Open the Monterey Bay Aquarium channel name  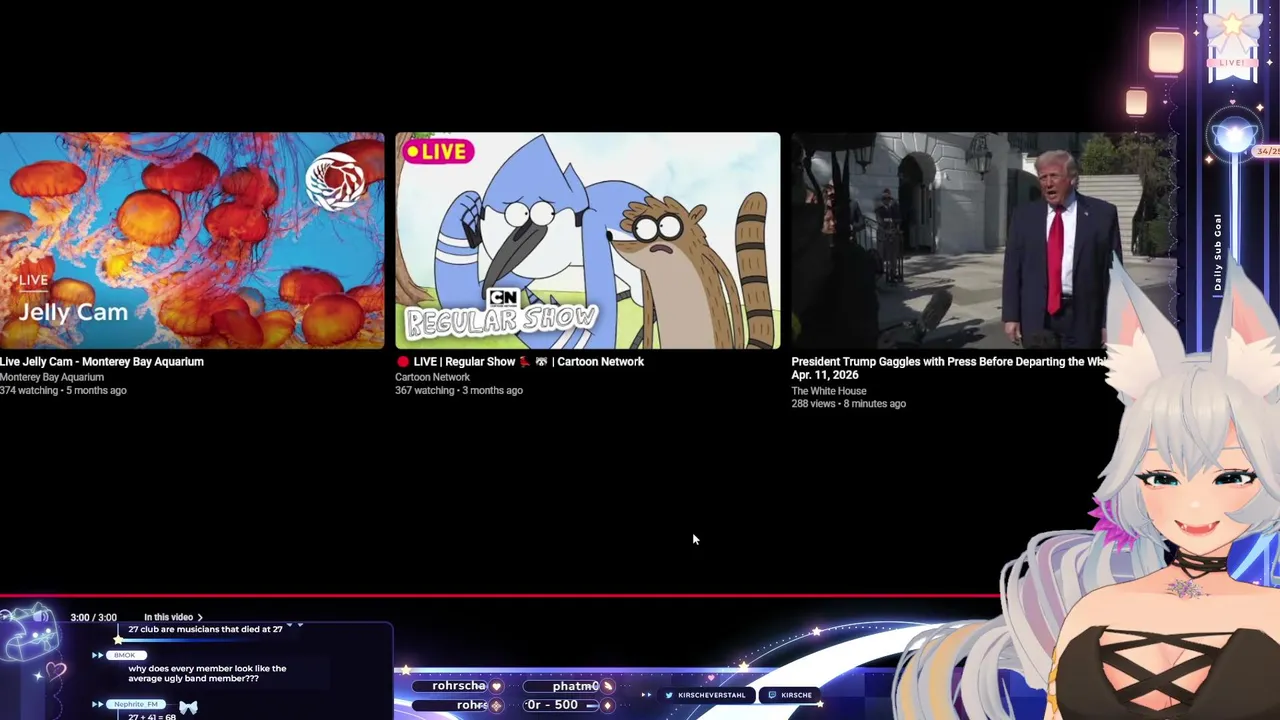click(x=52, y=377)
